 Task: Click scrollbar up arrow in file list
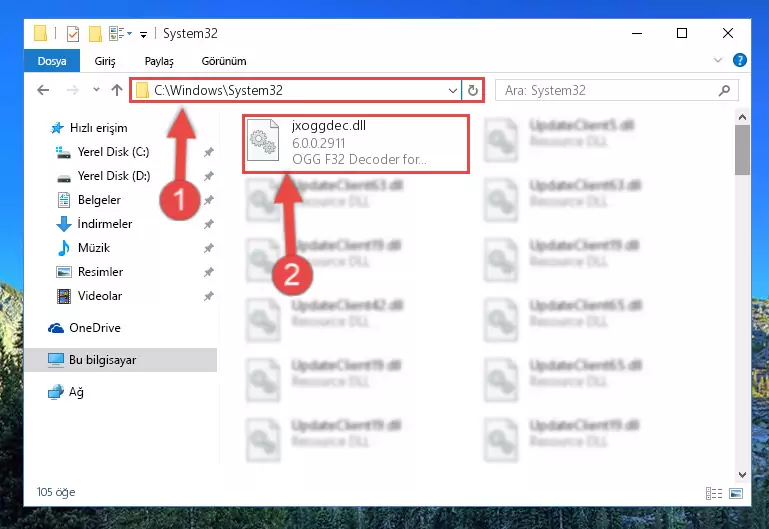742,117
